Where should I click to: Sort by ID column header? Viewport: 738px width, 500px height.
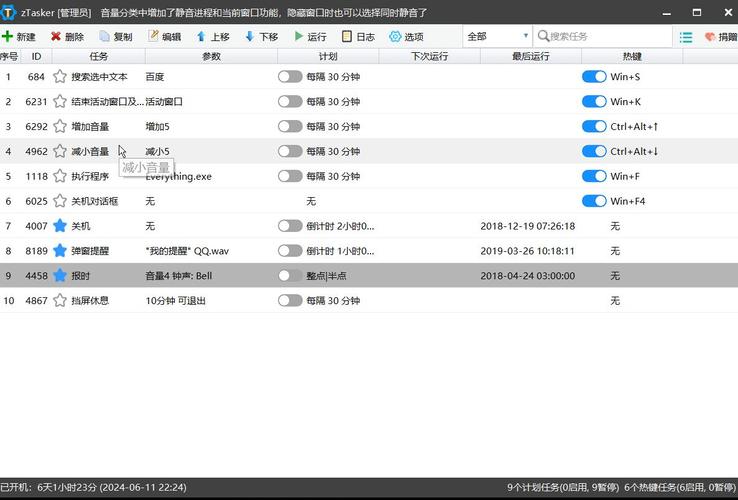click(x=36, y=56)
